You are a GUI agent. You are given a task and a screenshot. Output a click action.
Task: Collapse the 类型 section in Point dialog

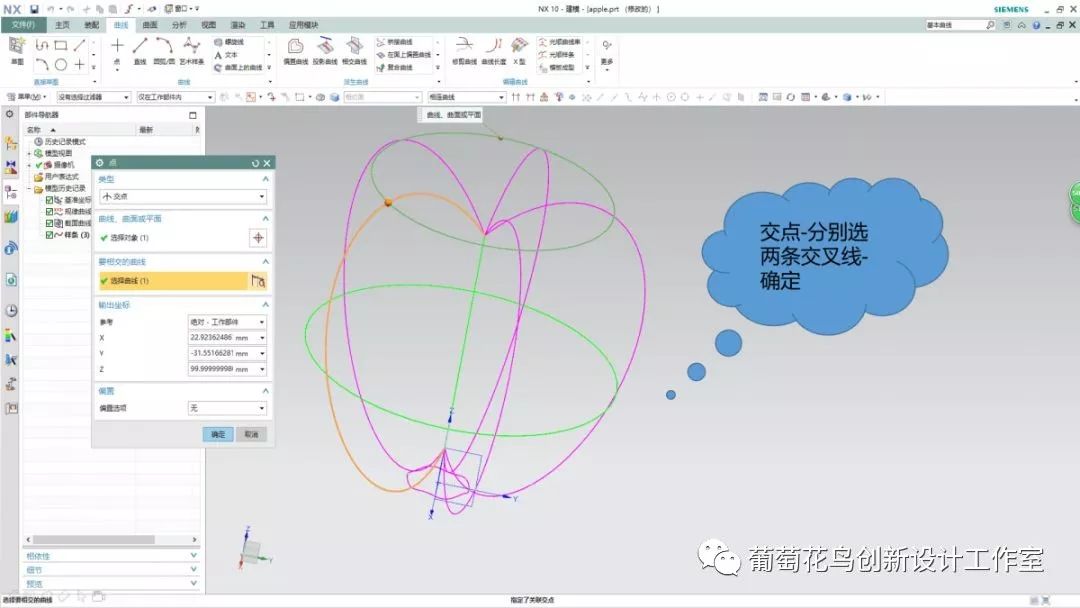pos(266,179)
